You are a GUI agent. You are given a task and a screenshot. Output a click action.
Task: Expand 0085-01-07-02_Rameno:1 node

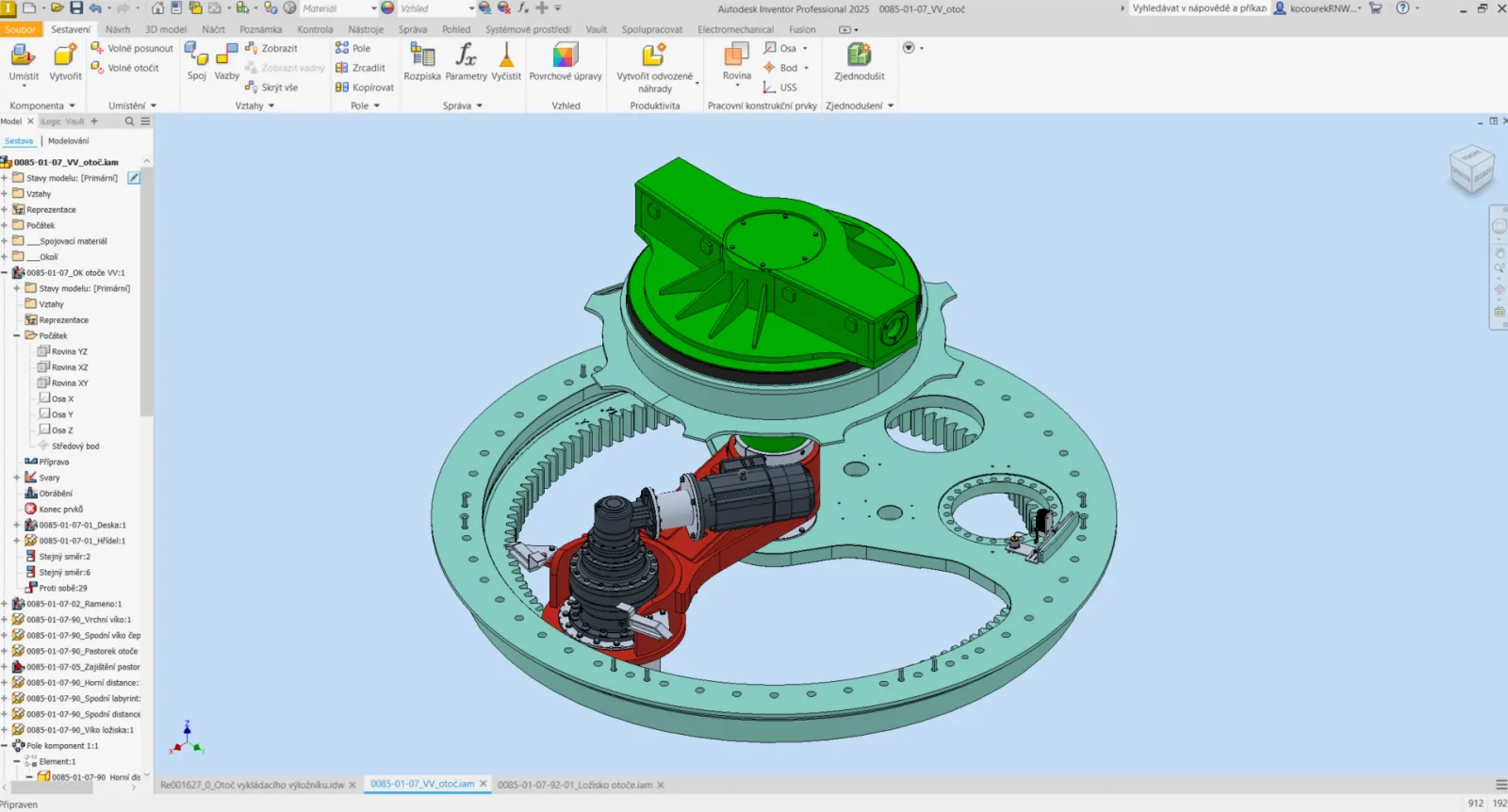[5, 604]
